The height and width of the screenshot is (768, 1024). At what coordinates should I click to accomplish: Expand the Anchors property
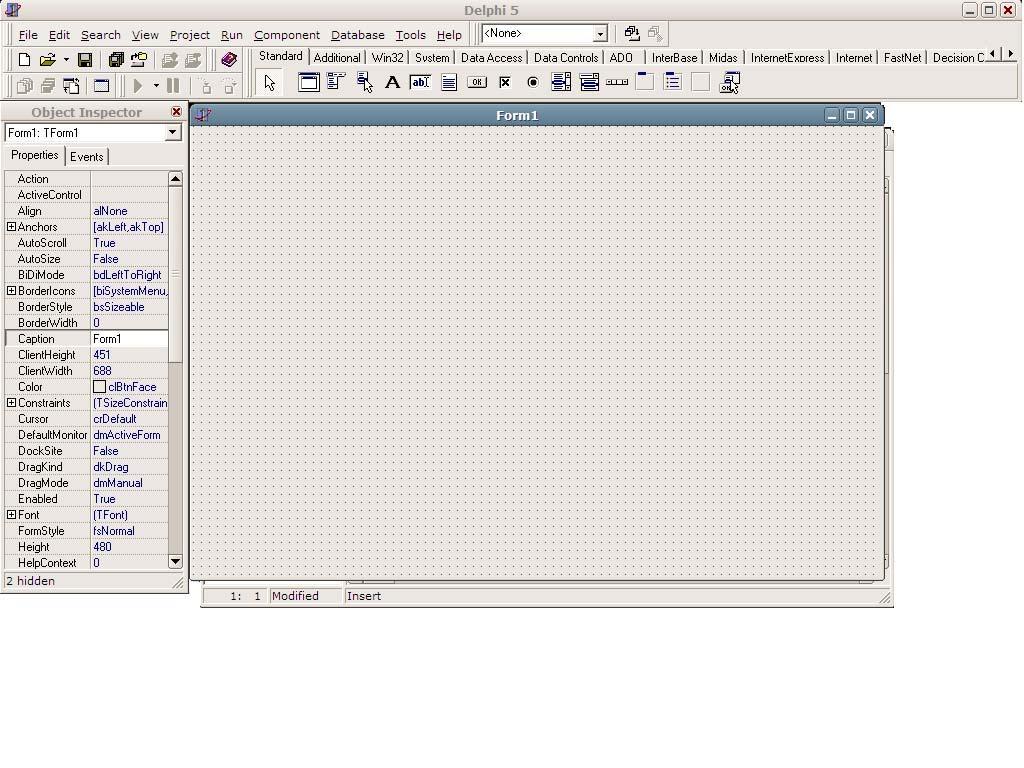click(11, 227)
